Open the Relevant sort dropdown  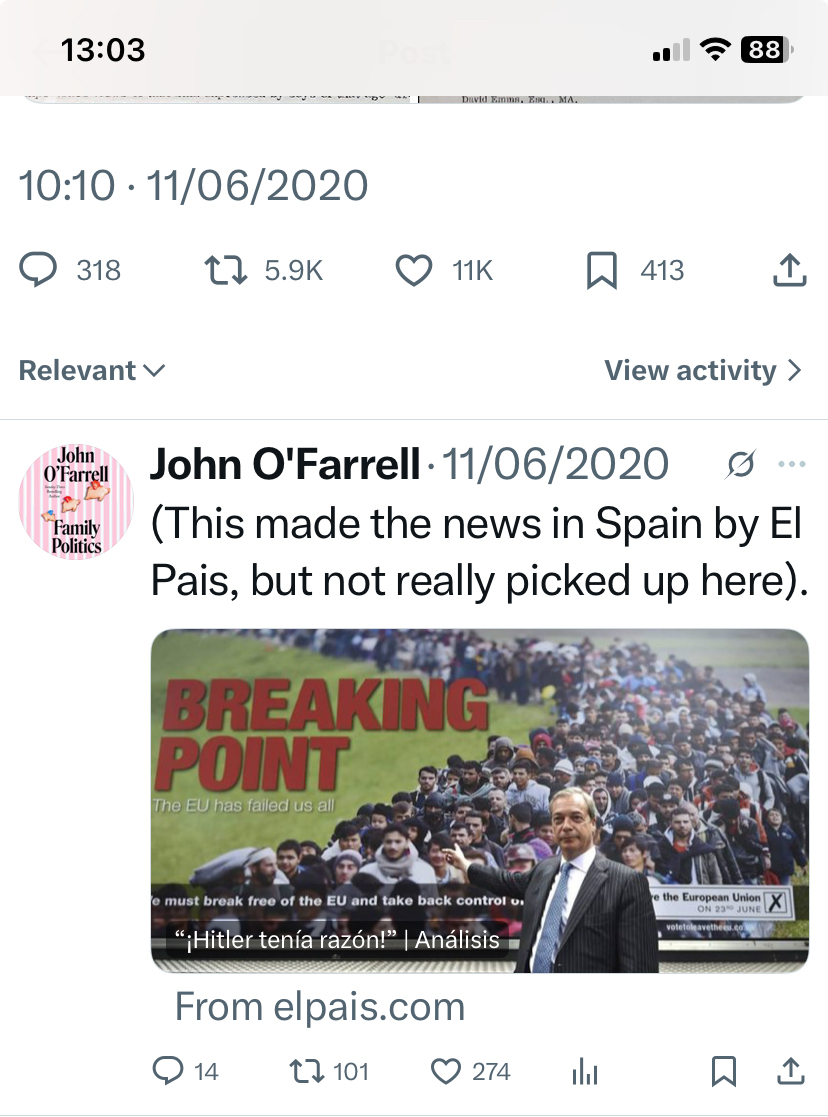(x=92, y=370)
